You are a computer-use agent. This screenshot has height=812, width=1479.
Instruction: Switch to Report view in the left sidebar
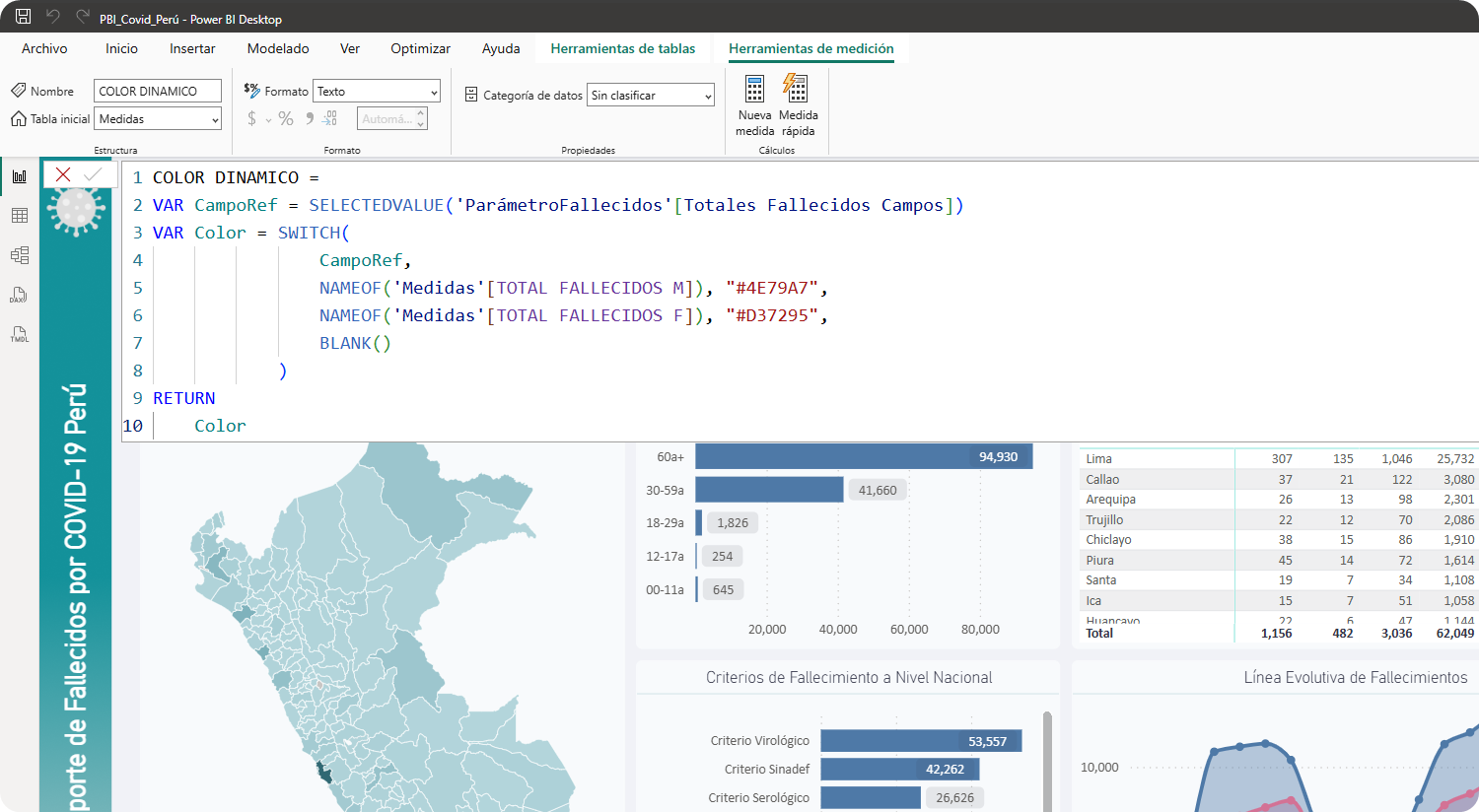[20, 176]
